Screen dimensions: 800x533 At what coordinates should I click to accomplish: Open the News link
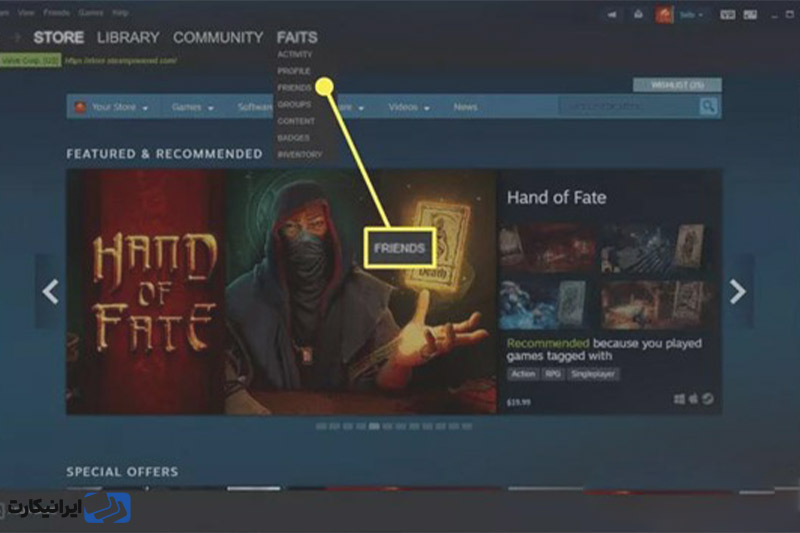pos(465,107)
